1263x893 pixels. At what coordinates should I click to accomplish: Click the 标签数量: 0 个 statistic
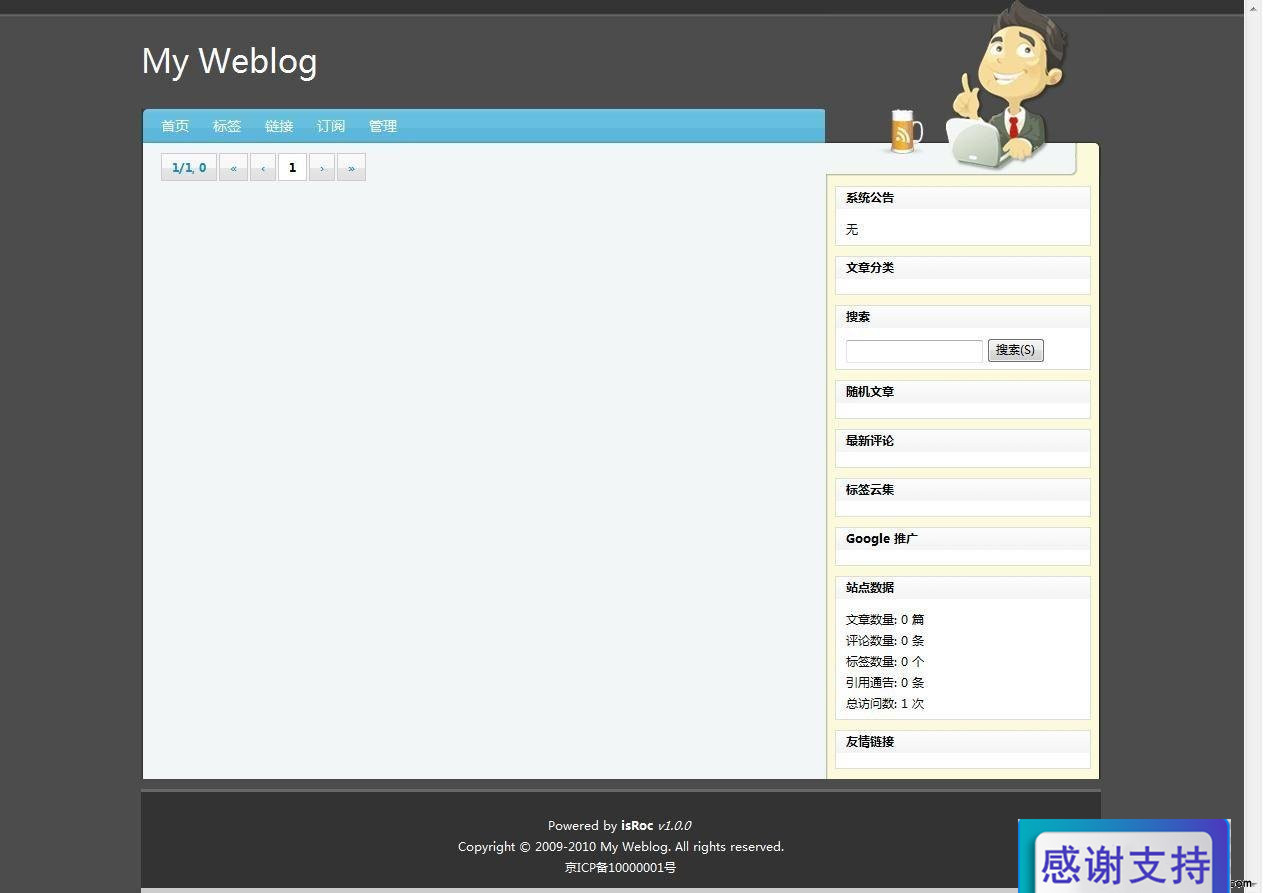[885, 662]
